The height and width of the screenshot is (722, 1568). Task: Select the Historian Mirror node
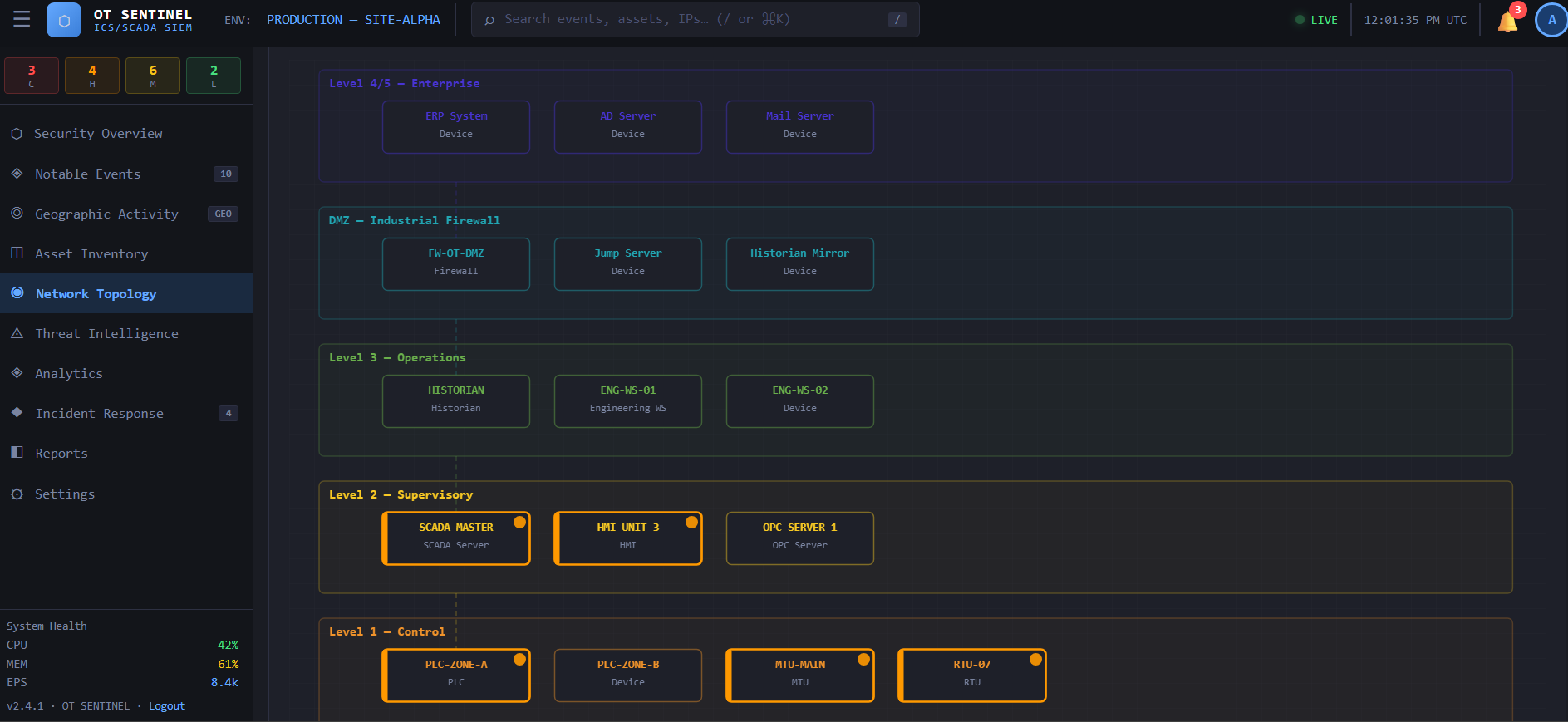point(800,264)
